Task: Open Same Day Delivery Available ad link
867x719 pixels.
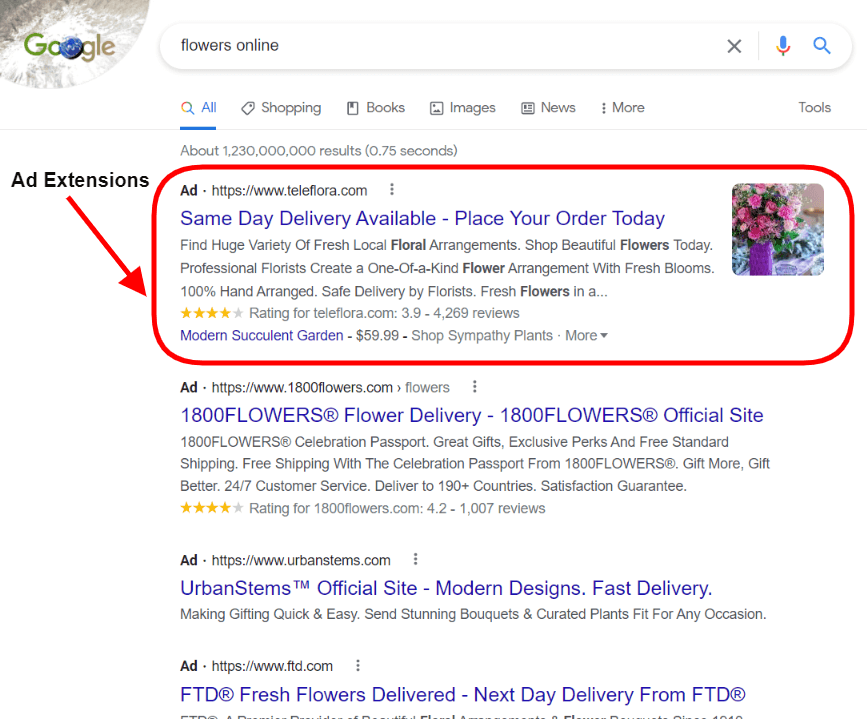Action: (422, 218)
